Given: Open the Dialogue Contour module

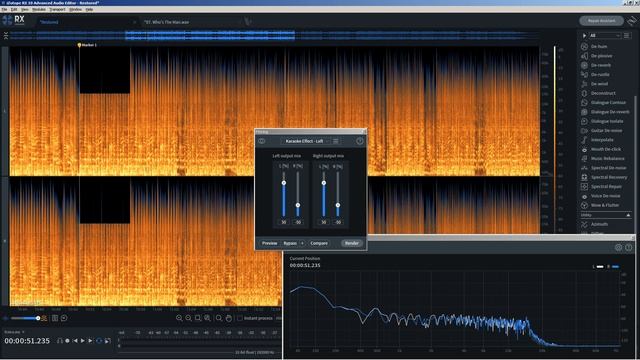Looking at the screenshot, I should point(608,103).
